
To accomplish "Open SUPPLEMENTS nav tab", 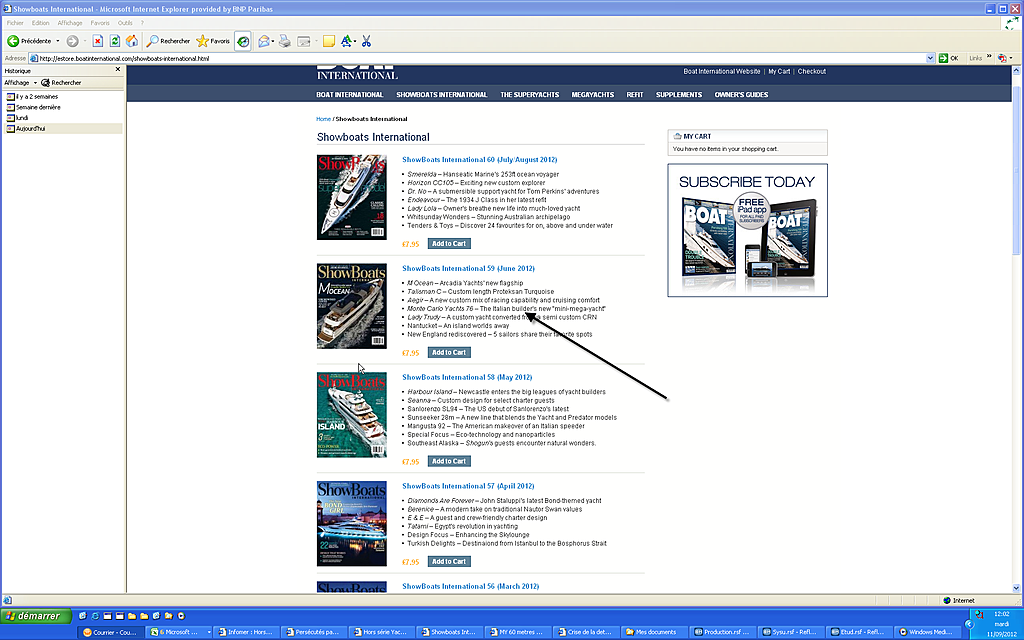I will point(679,95).
